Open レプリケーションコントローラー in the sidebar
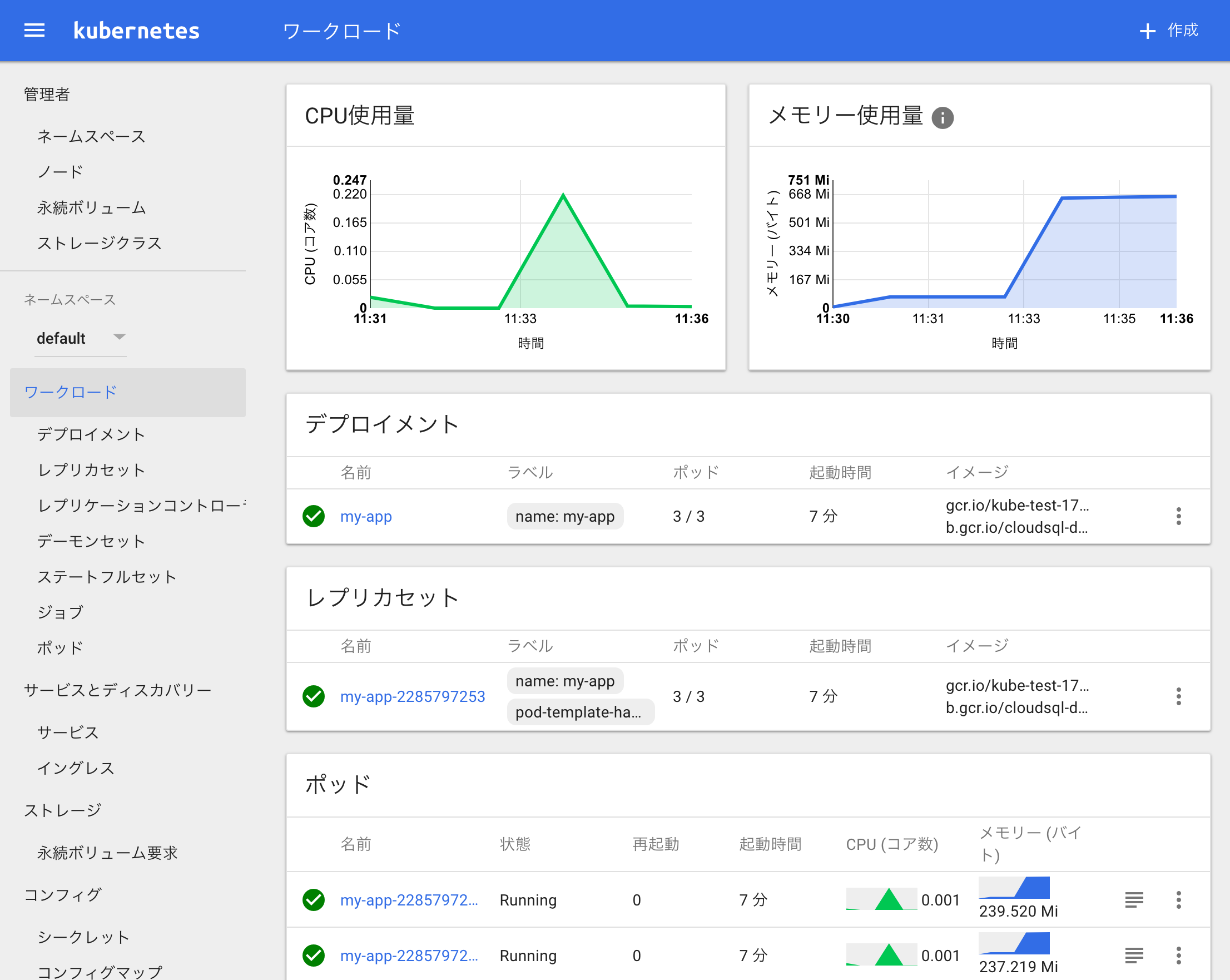Image resolution: width=1230 pixels, height=980 pixels. 141,506
